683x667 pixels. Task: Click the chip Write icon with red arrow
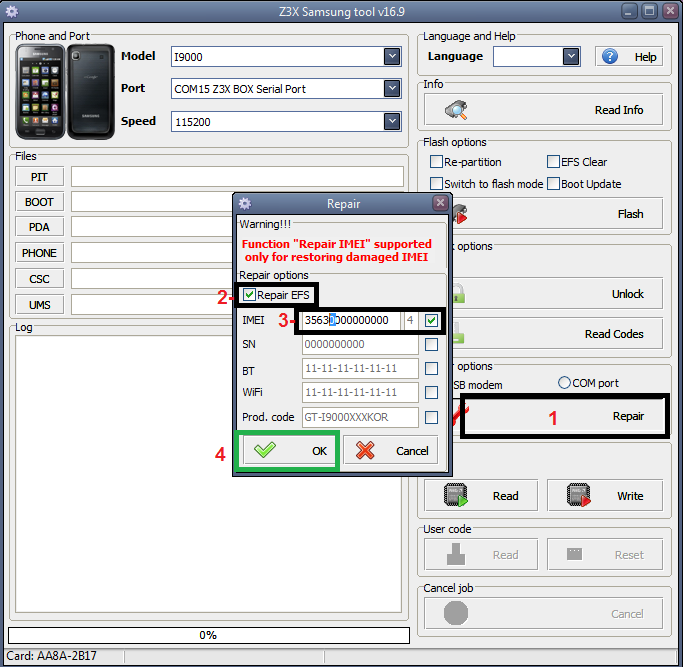coord(578,495)
